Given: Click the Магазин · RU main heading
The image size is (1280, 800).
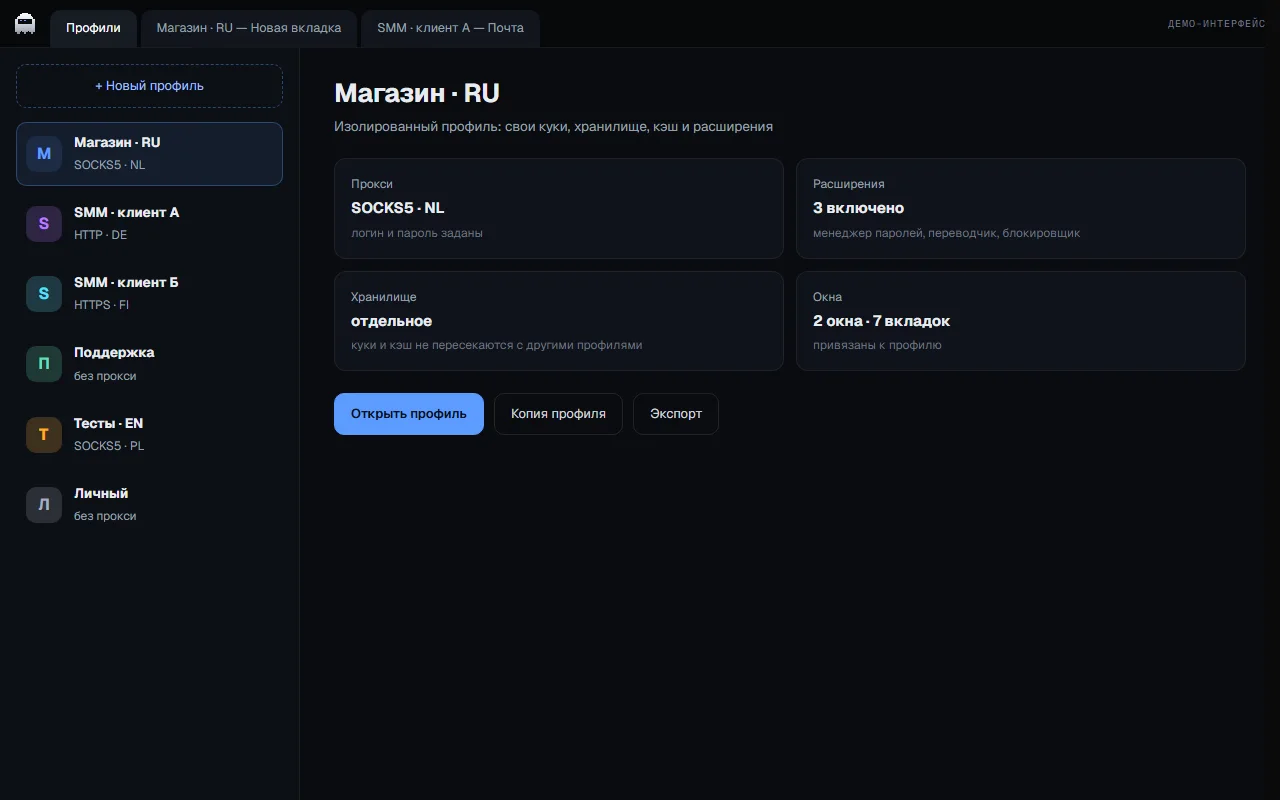Looking at the screenshot, I should click(x=417, y=93).
